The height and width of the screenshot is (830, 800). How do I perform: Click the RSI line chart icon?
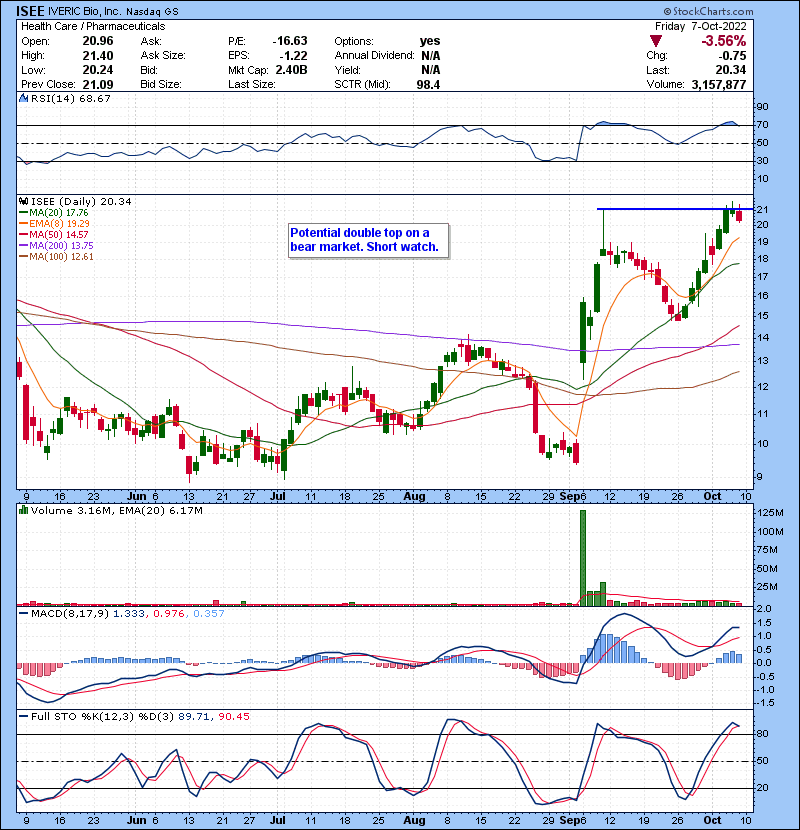pos(23,98)
